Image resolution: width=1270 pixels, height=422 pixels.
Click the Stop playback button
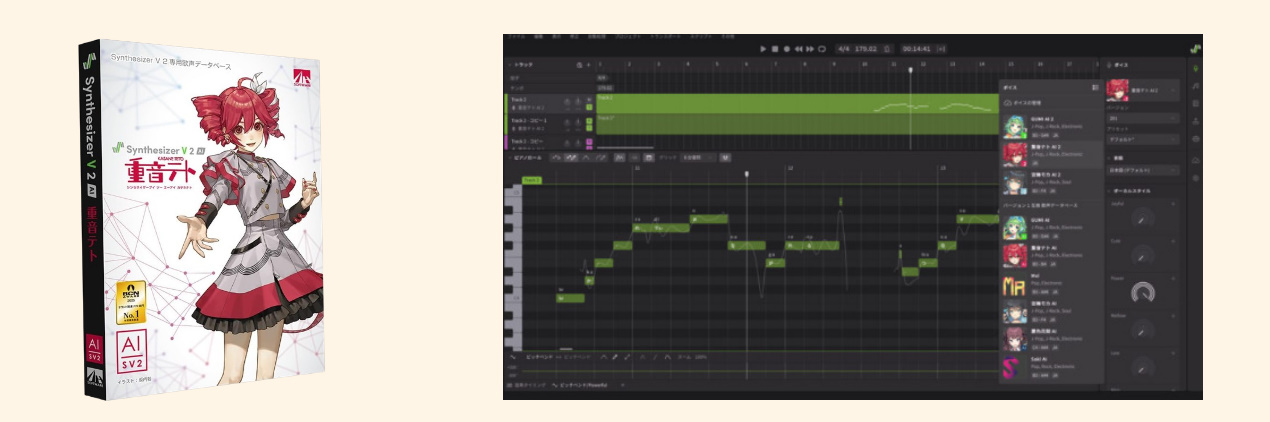776,48
